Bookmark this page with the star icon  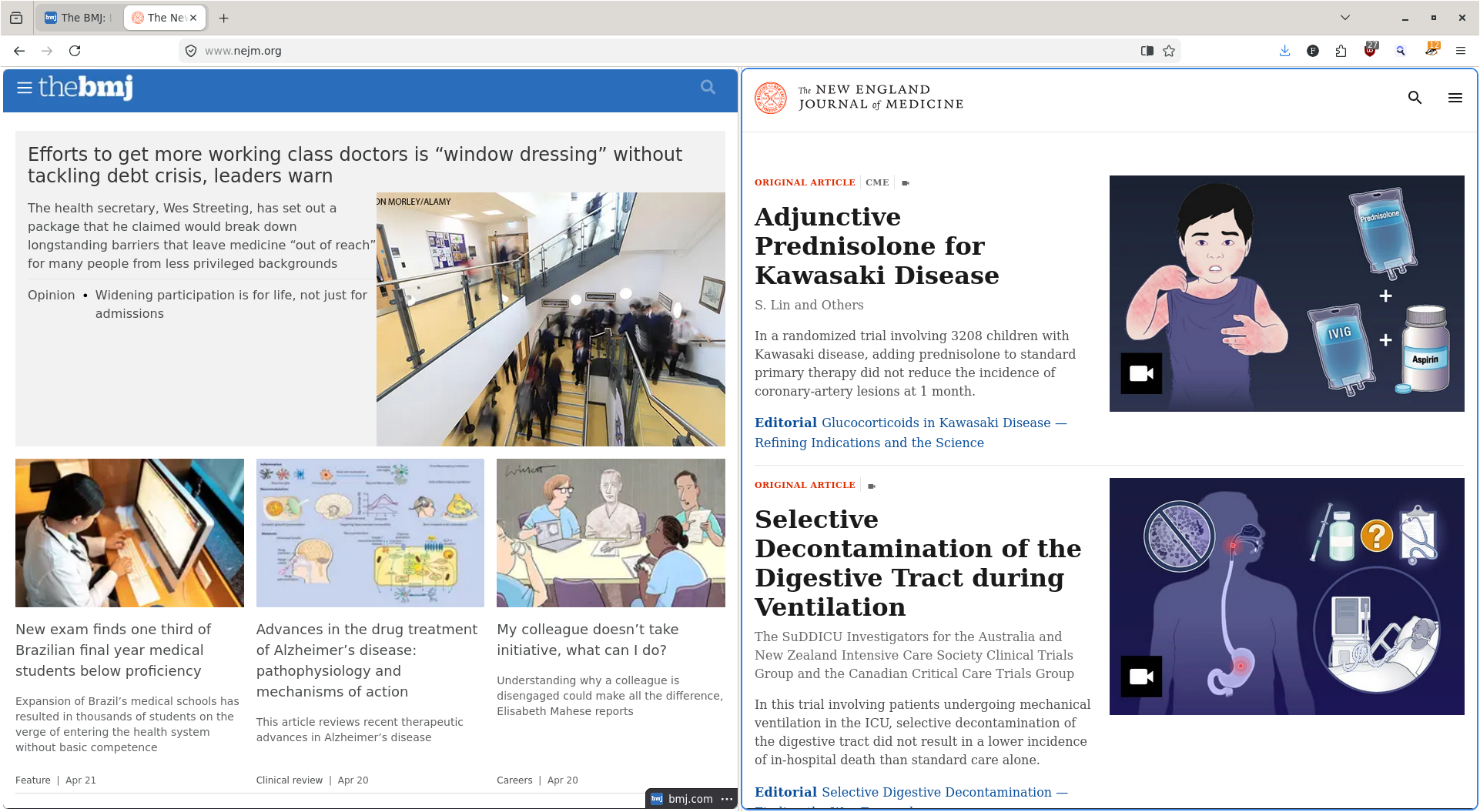1169,51
